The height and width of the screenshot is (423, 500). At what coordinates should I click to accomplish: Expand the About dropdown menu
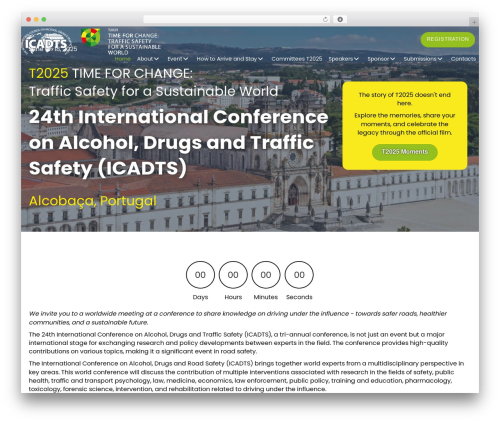click(x=148, y=59)
